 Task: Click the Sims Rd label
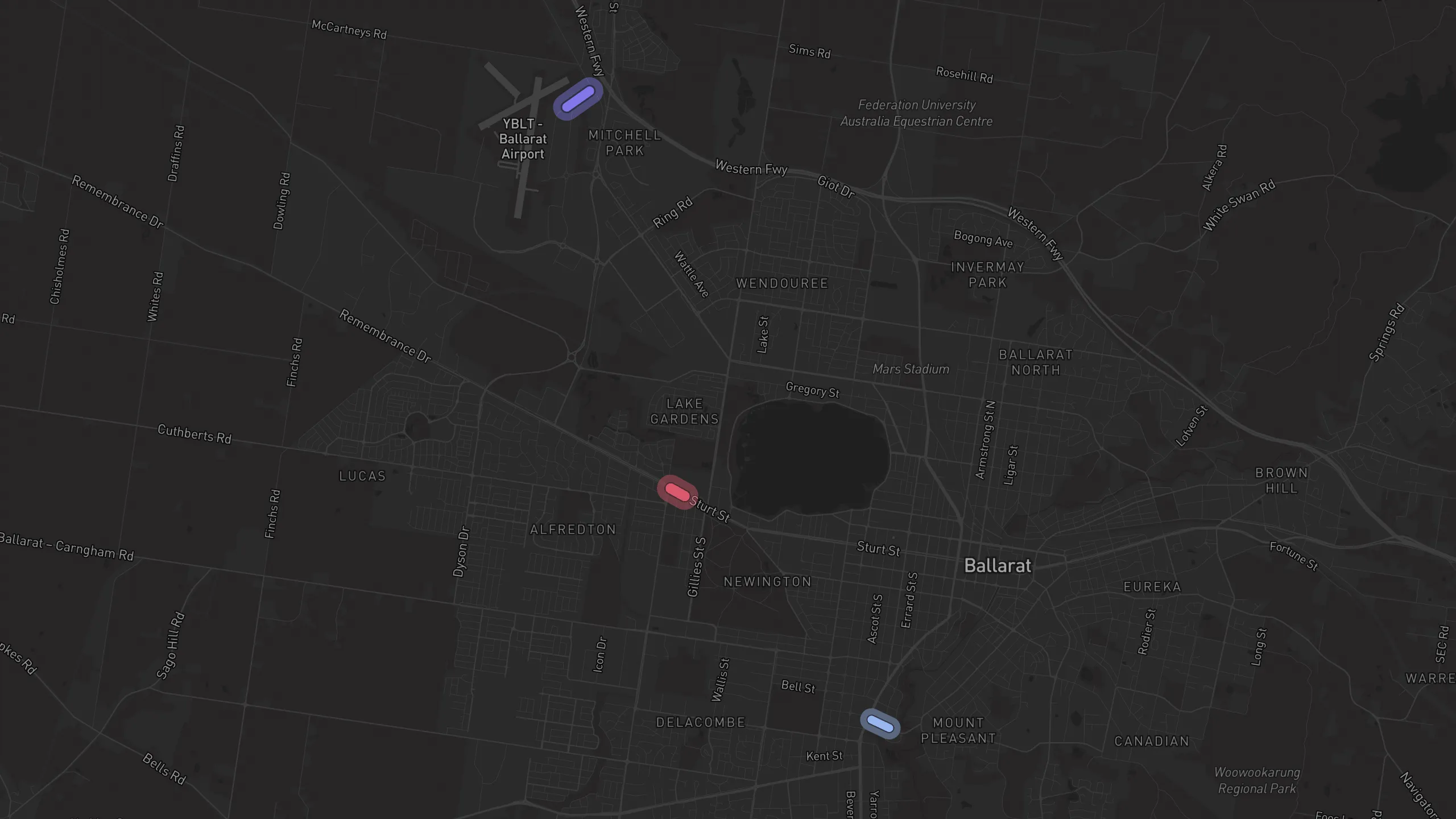pos(809,51)
